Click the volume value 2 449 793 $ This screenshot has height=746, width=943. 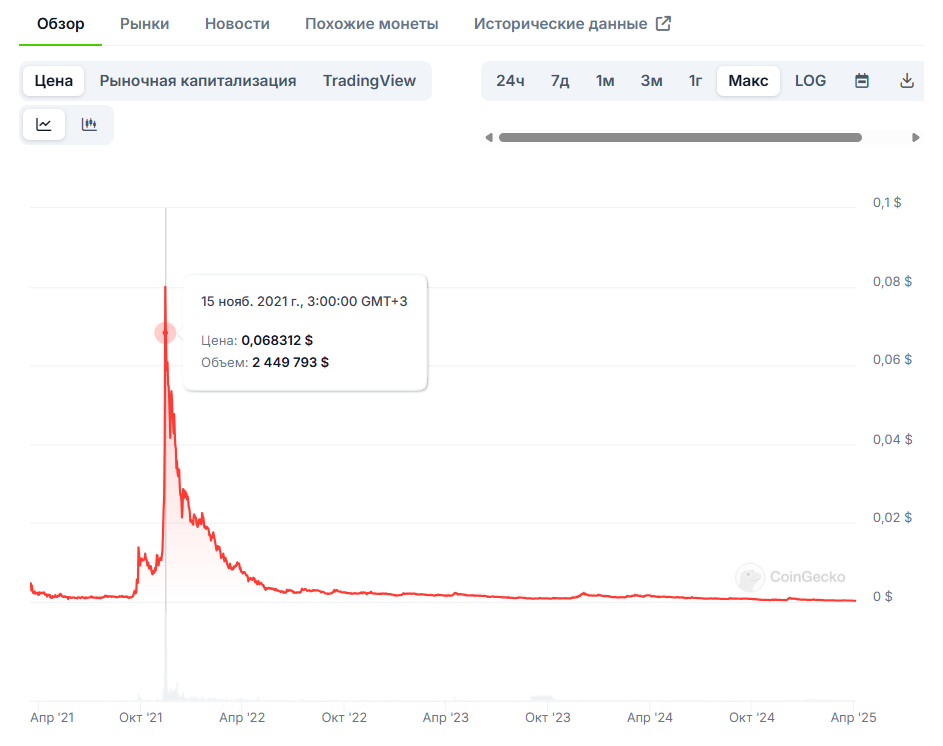[290, 362]
